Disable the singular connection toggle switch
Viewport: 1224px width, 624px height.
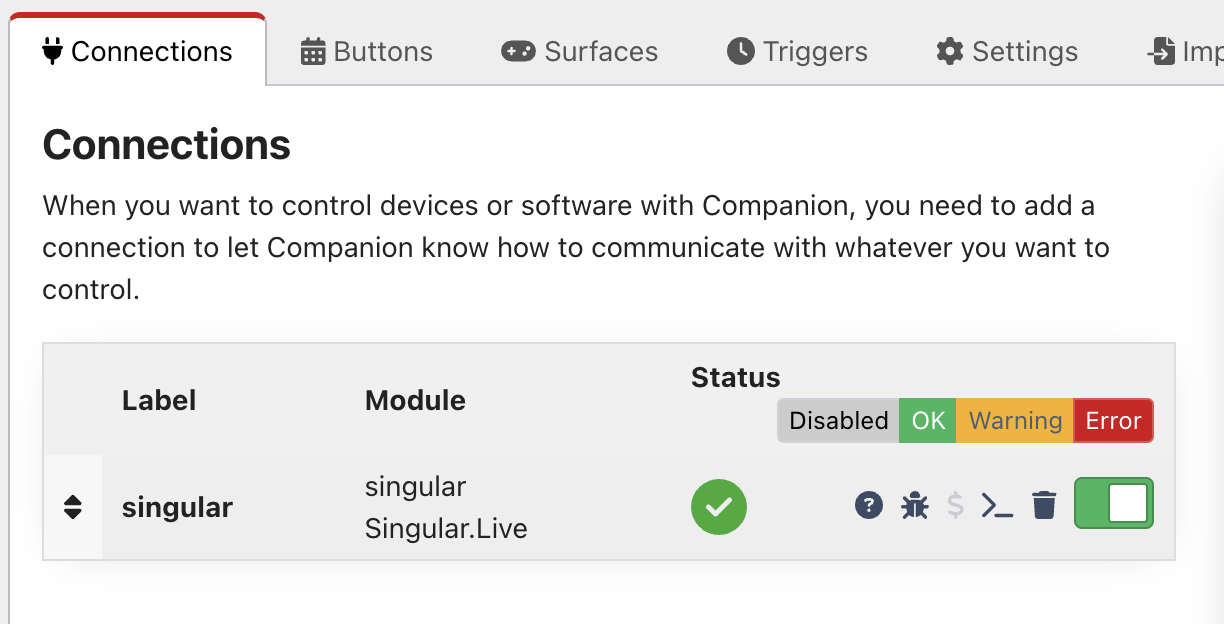coord(1113,503)
